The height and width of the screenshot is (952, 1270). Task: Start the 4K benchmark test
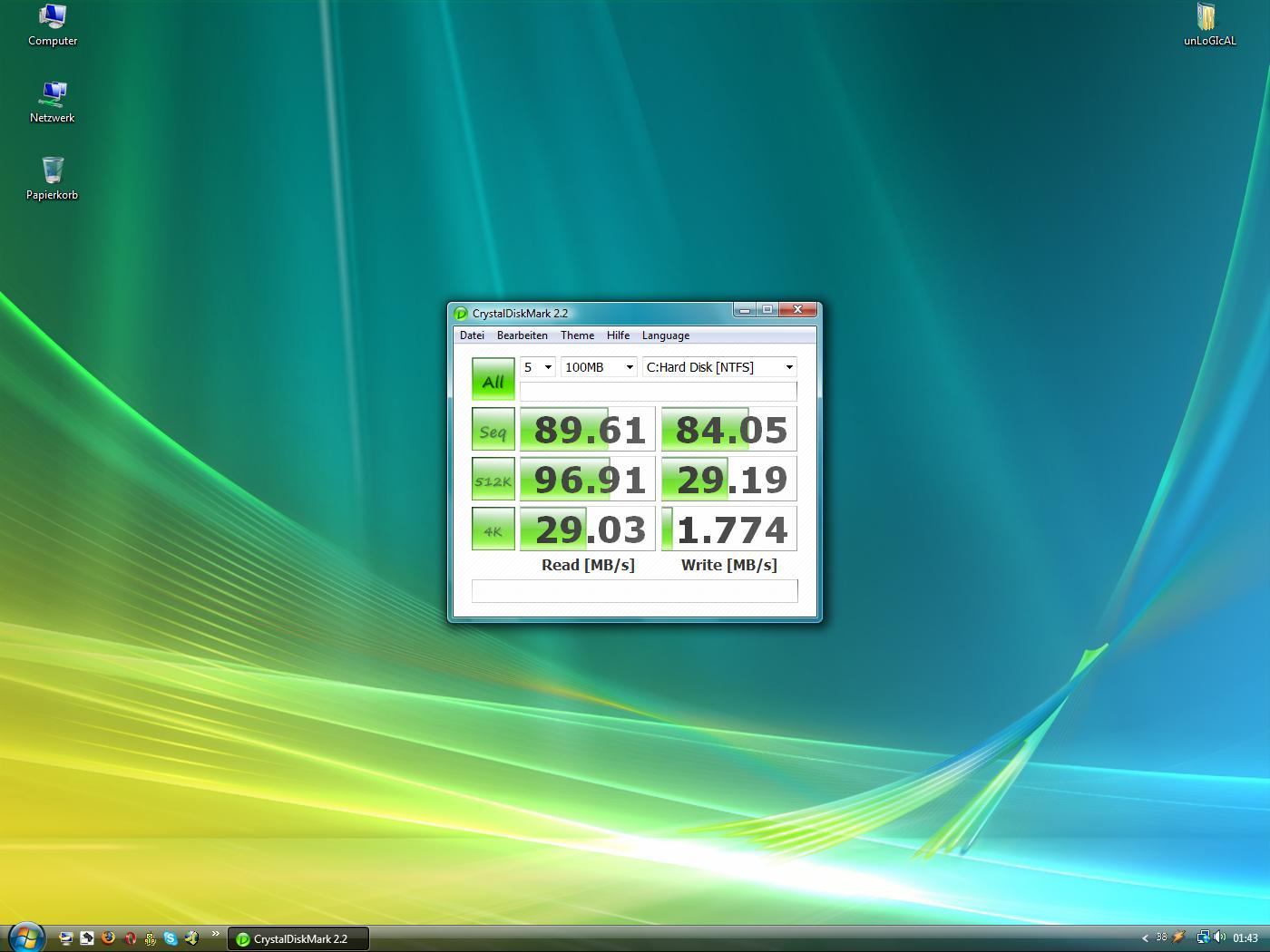(x=493, y=529)
